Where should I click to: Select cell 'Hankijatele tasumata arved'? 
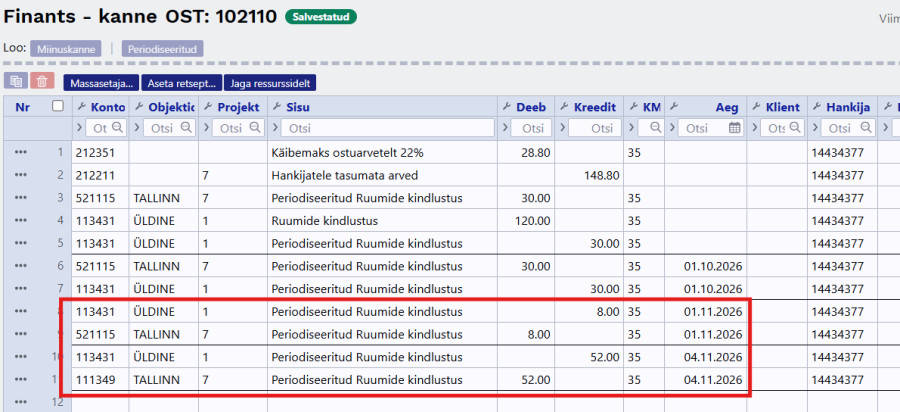(382, 175)
